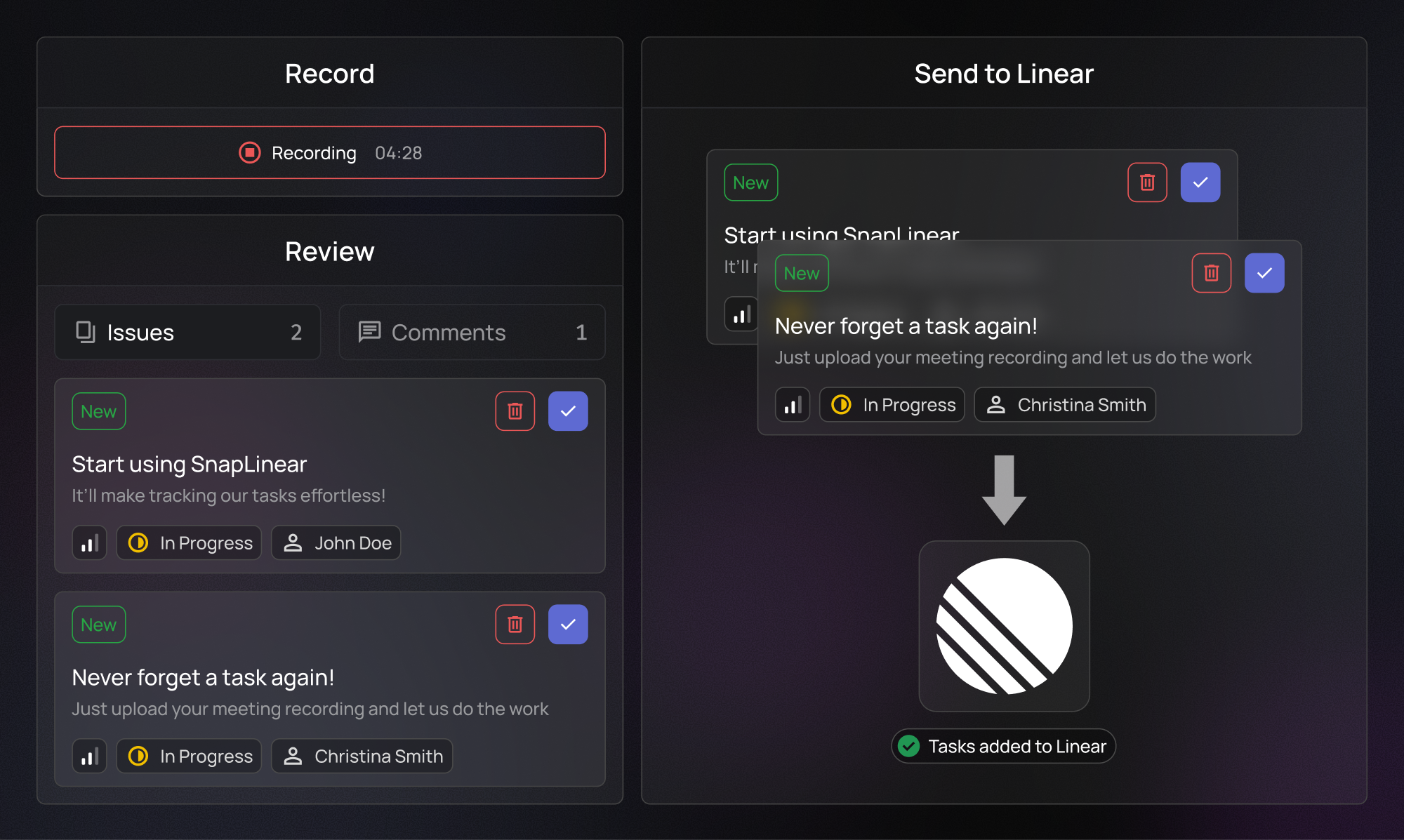The height and width of the screenshot is (840, 1404).
Task: Click the 'Never forget a task again!' title in Send to Linear
Action: [906, 326]
